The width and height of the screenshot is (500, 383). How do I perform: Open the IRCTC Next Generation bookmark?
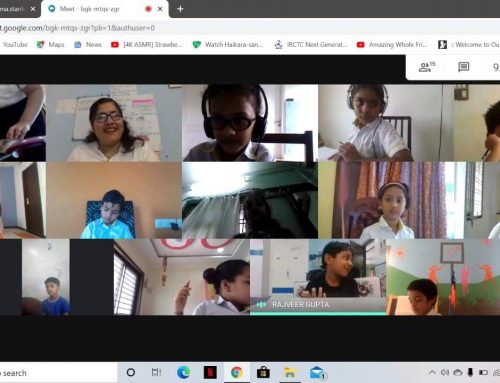(x=311, y=44)
